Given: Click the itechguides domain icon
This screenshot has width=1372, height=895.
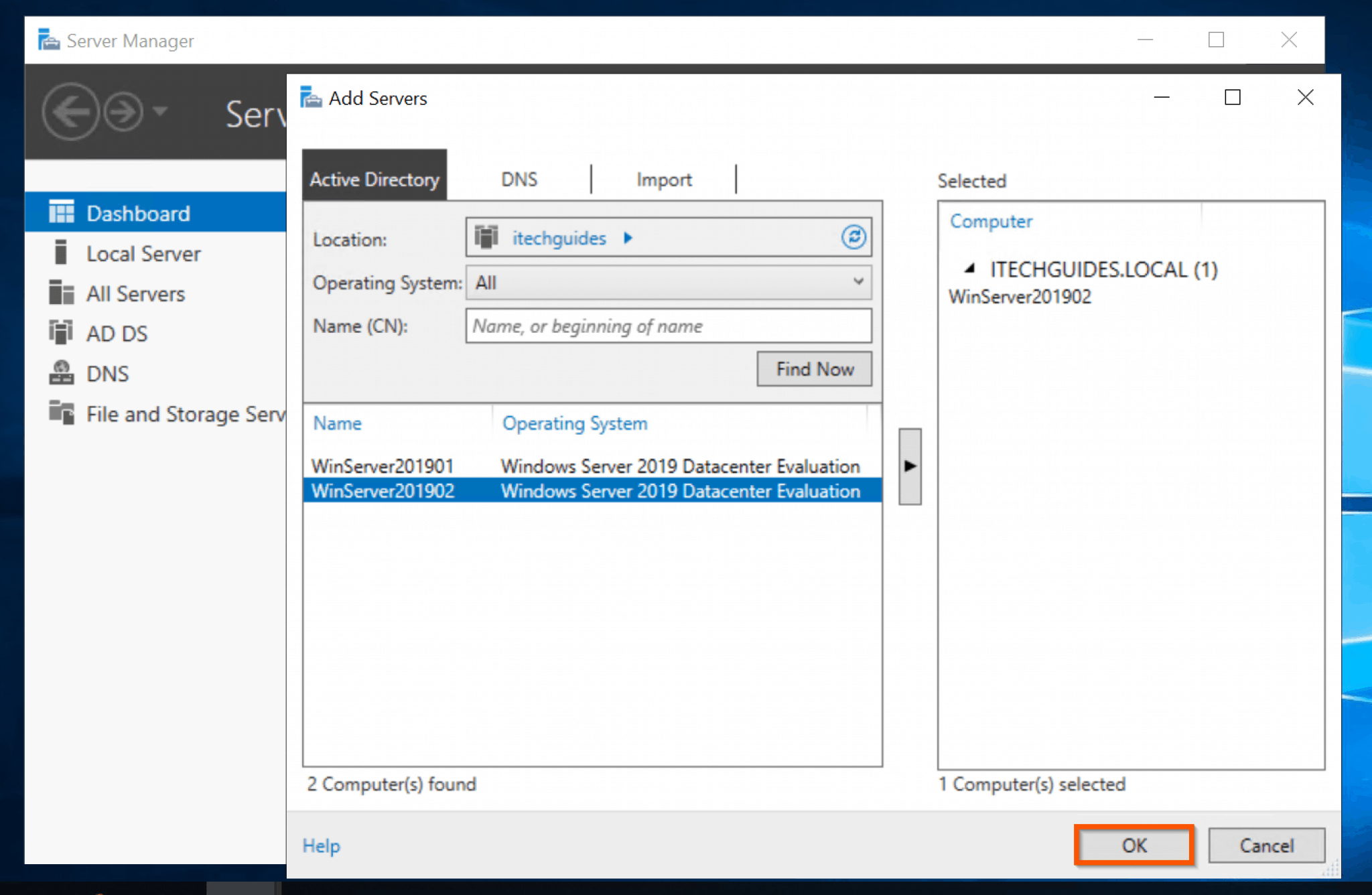Looking at the screenshot, I should 487,237.
